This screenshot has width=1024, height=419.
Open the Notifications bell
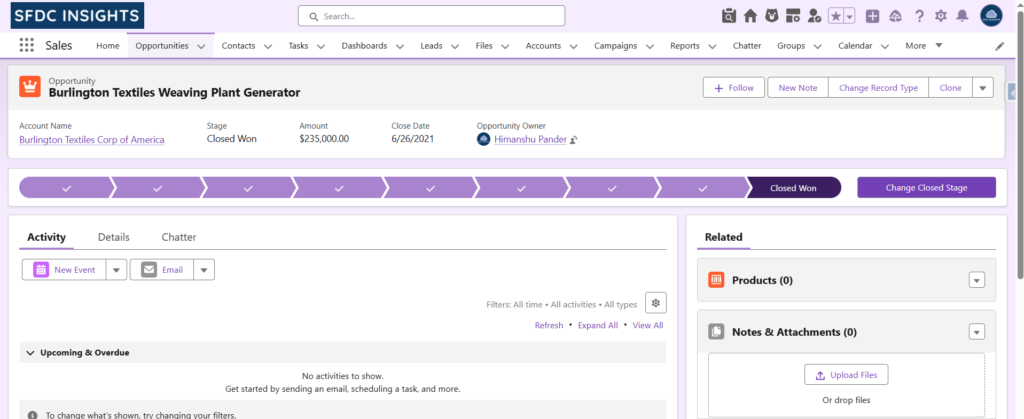(x=962, y=16)
